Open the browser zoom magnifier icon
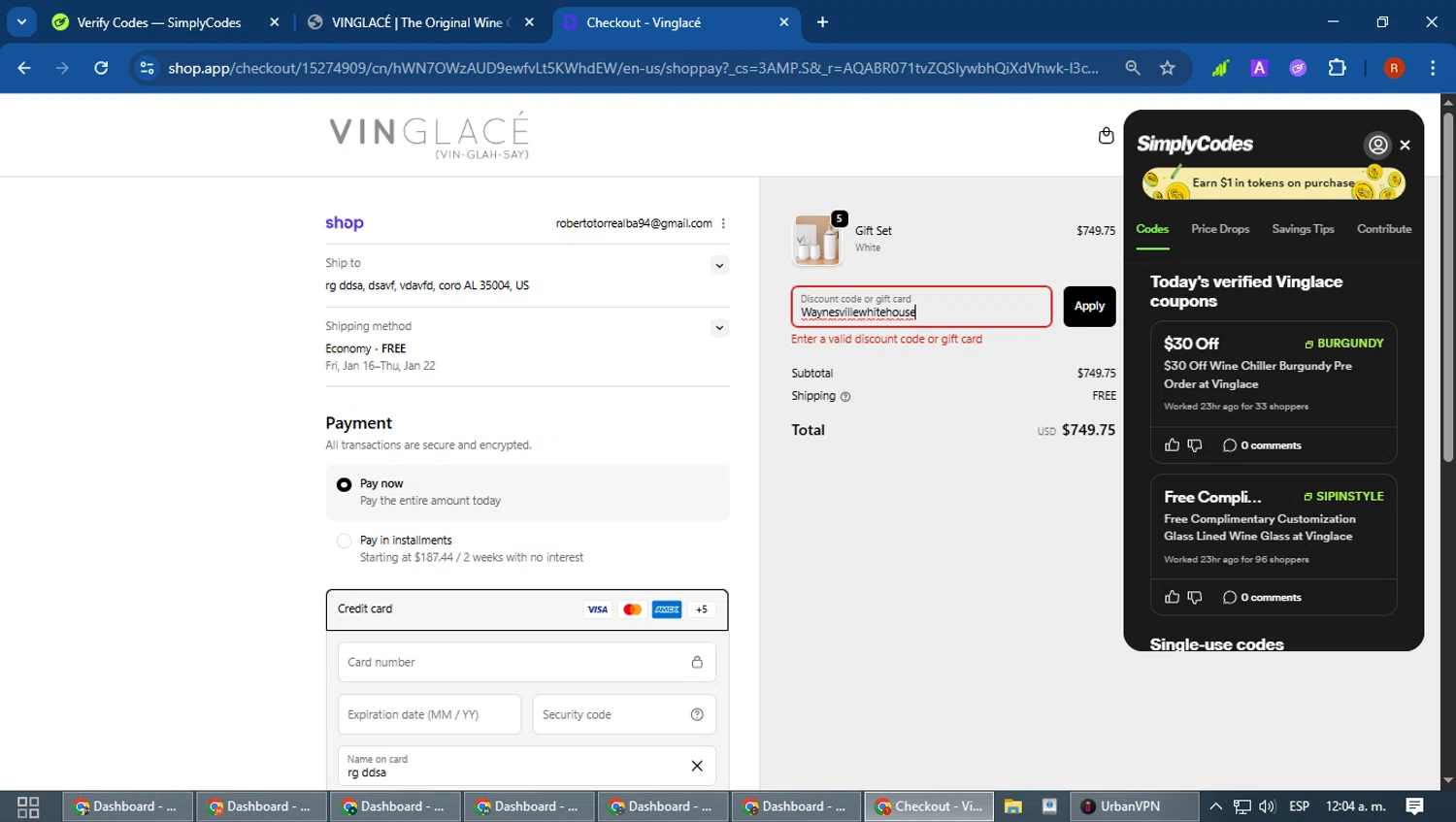 pos(1132,68)
